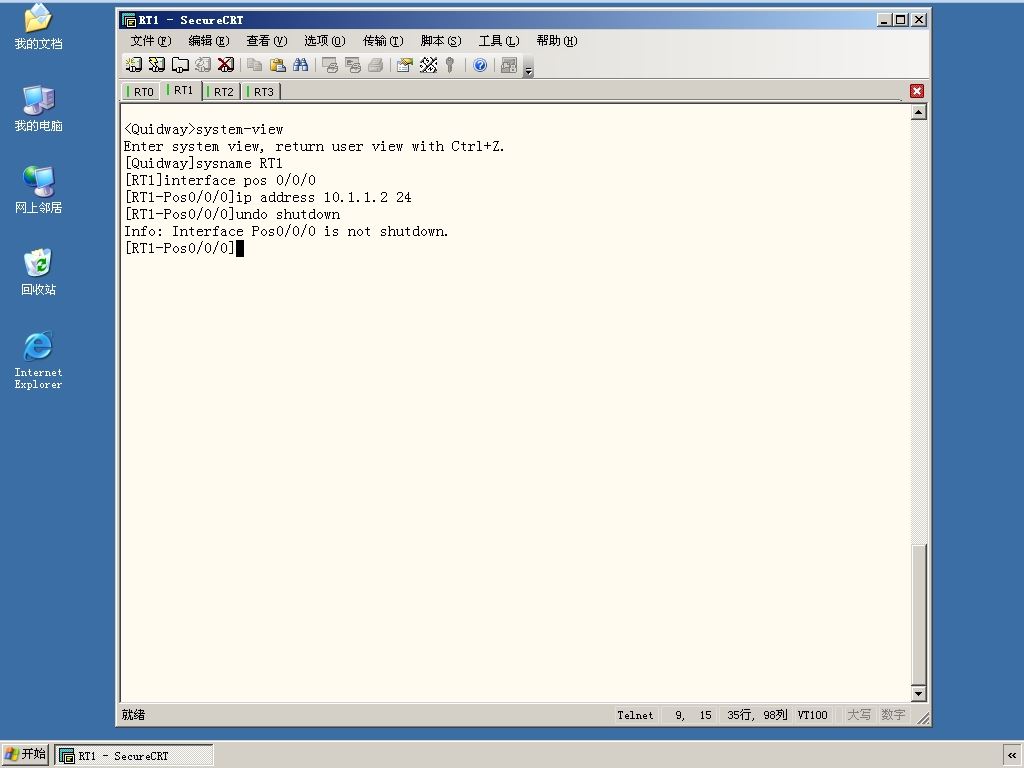Open the 脚本(S) menu
This screenshot has height=768, width=1024.
[x=441, y=40]
